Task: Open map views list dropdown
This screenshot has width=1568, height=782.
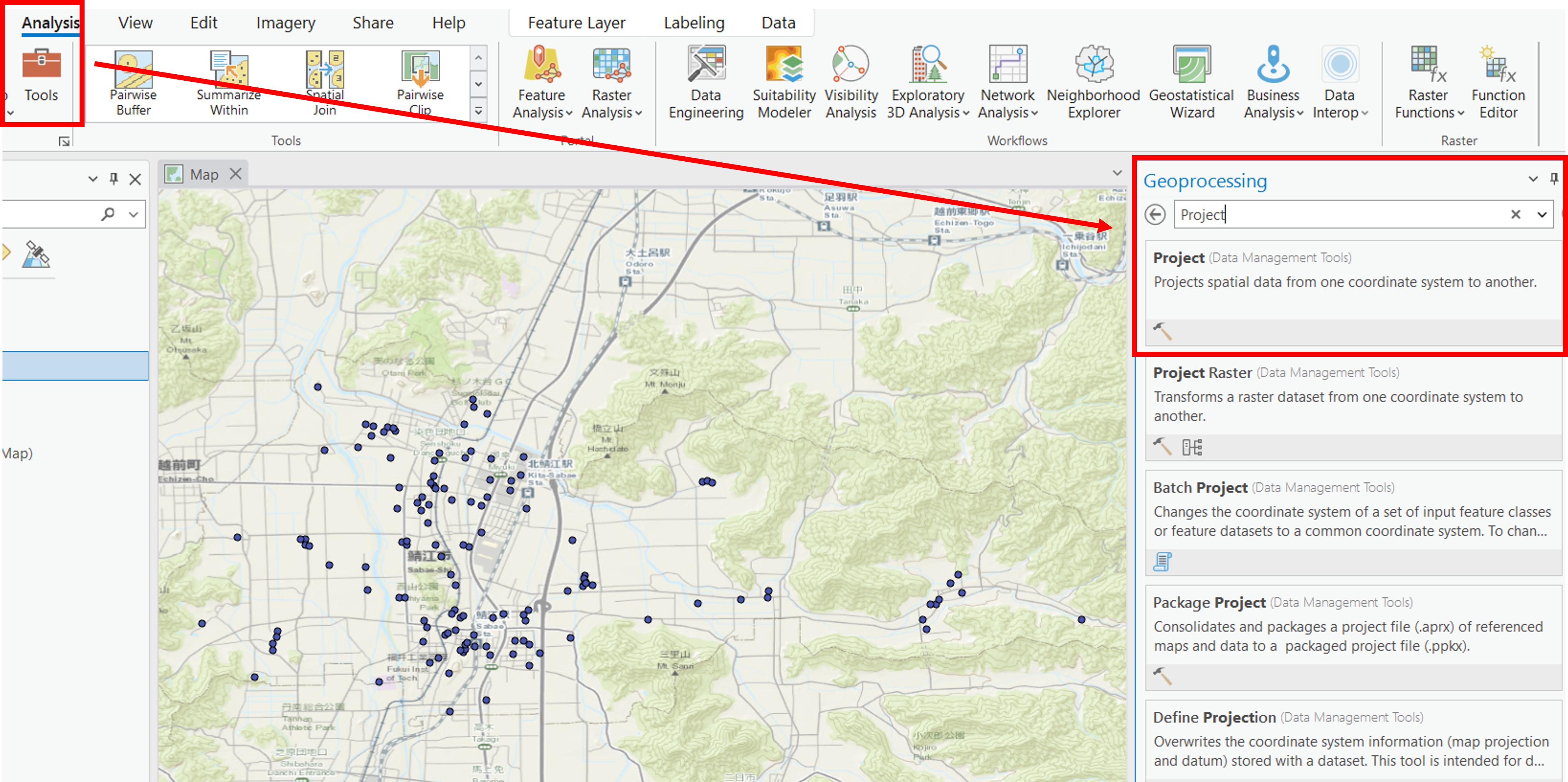Action: click(x=1117, y=173)
